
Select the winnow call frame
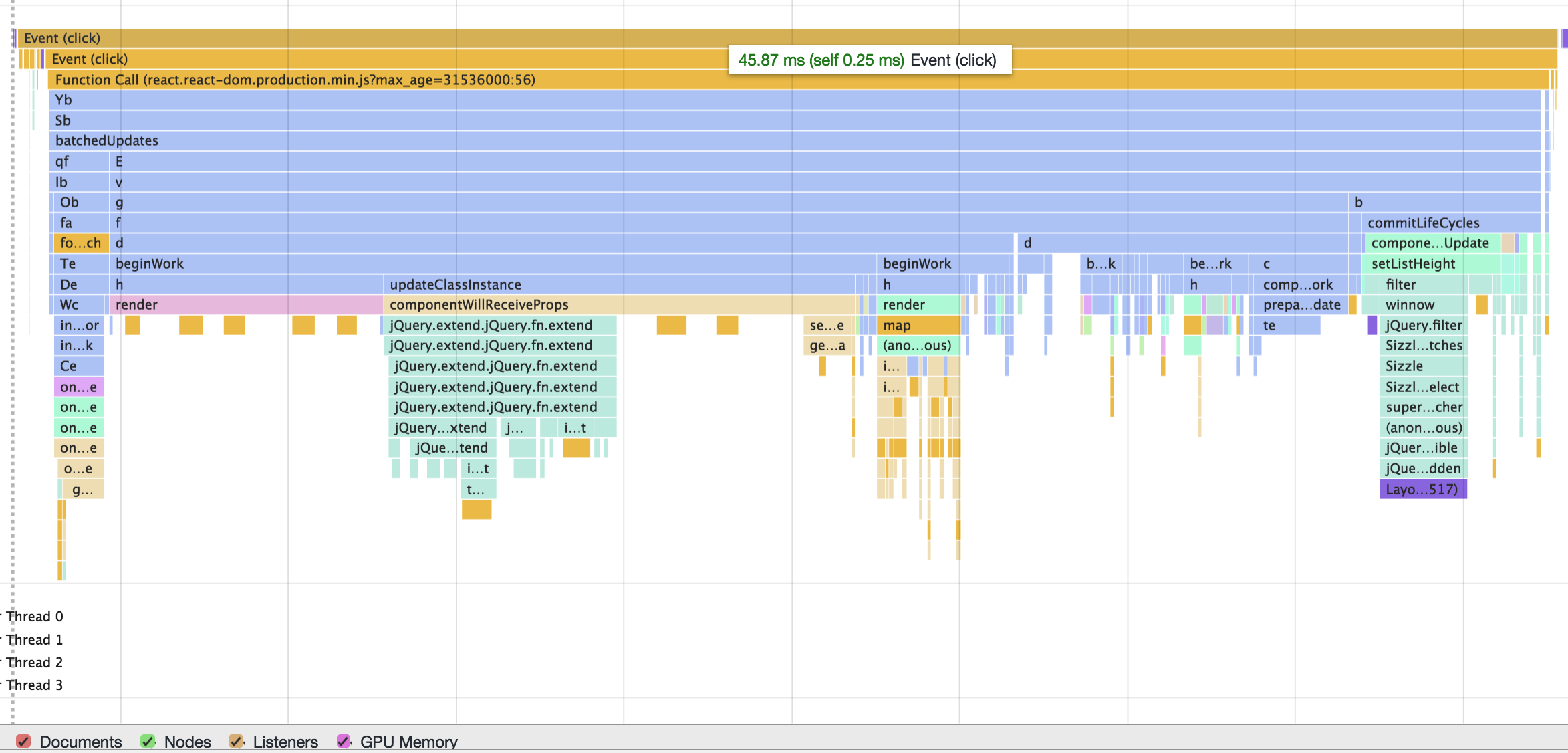coord(1424,304)
